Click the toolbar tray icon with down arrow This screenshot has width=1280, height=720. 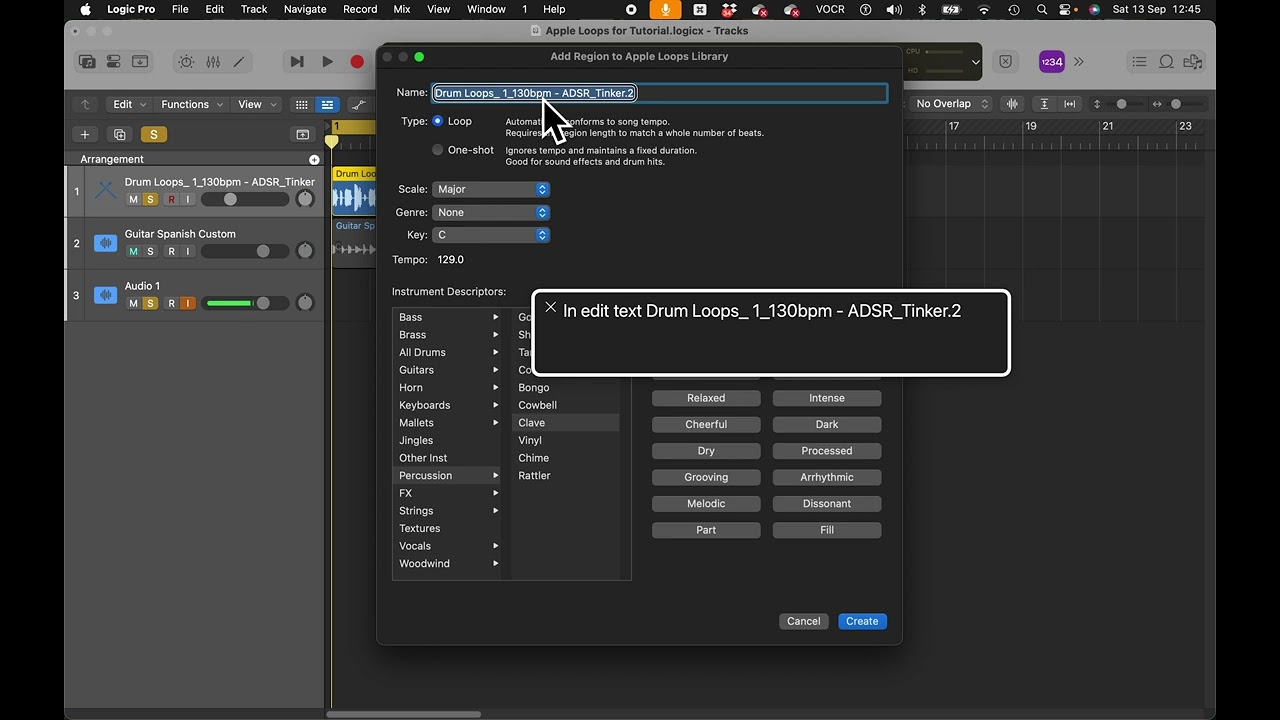[140, 62]
